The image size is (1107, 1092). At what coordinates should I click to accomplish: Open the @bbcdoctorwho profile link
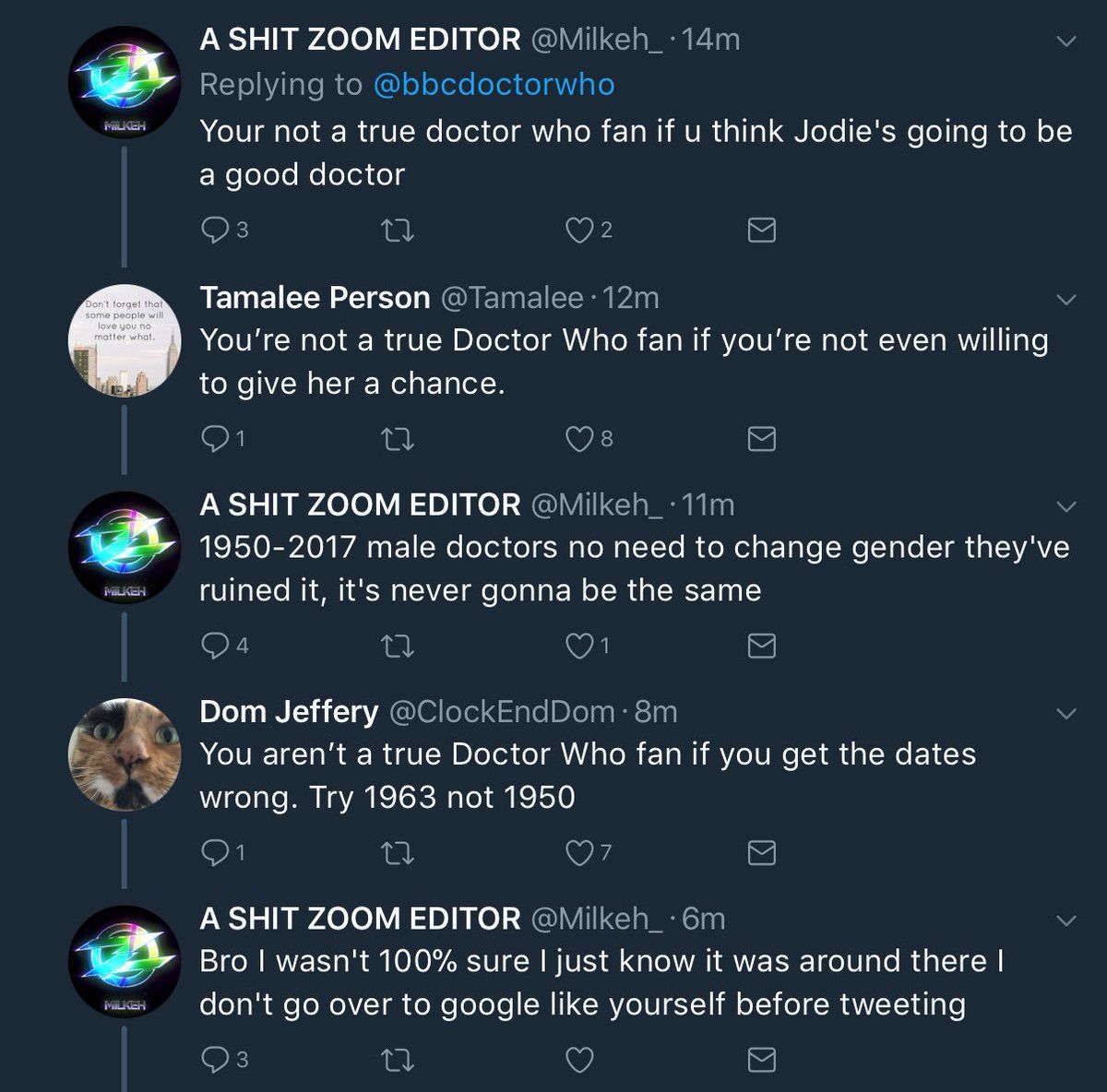coord(494,85)
